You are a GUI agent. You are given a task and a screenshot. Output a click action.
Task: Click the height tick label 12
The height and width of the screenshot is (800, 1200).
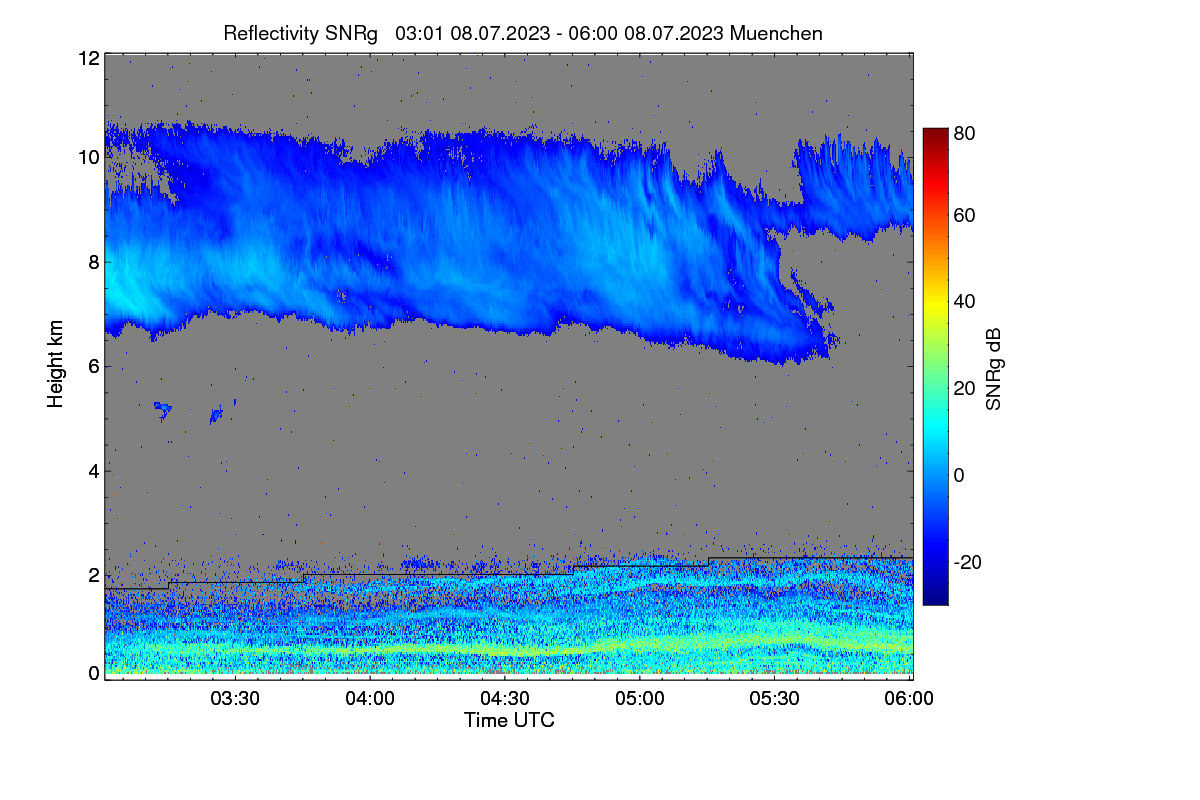[88, 58]
